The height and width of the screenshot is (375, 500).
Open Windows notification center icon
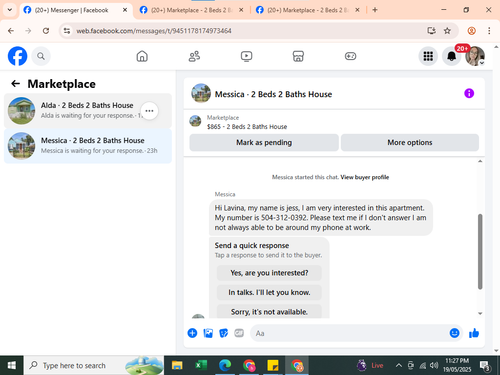coord(485,366)
